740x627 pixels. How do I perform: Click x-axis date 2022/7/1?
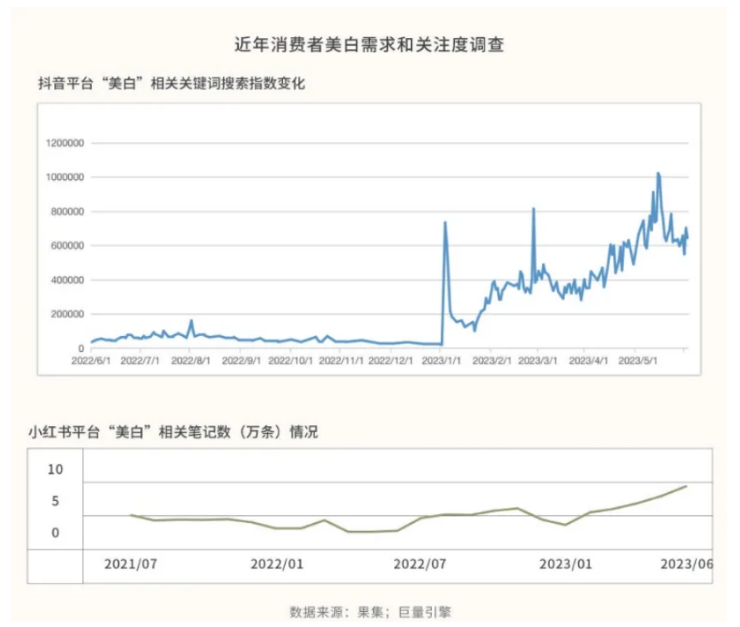pyautogui.click(x=140, y=361)
